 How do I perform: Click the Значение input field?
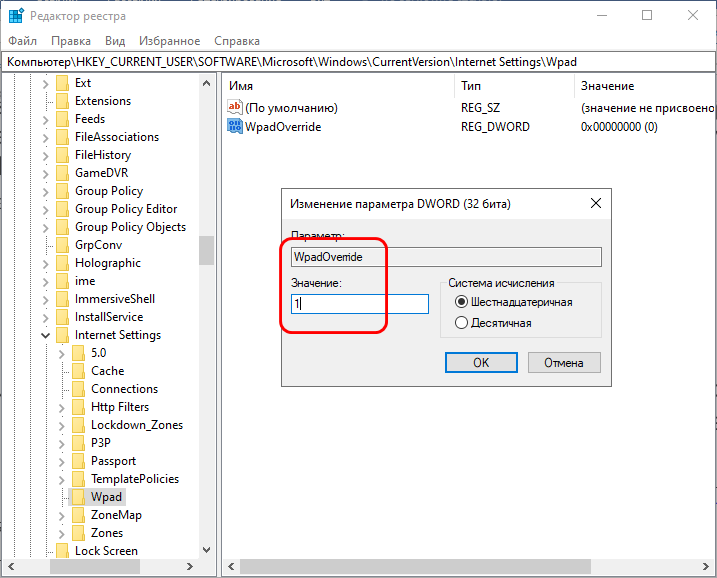click(x=359, y=304)
